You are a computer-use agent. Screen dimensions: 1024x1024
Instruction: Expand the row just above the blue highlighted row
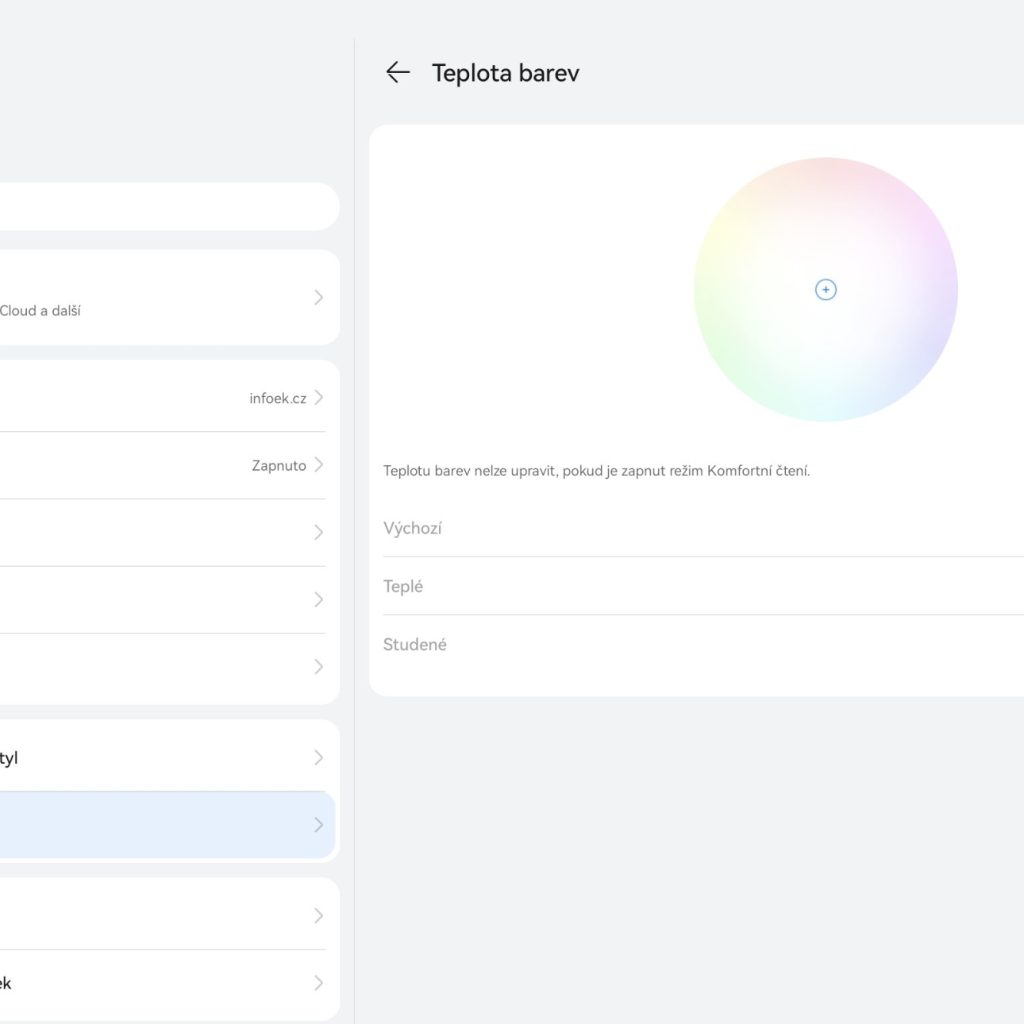[x=160, y=758]
